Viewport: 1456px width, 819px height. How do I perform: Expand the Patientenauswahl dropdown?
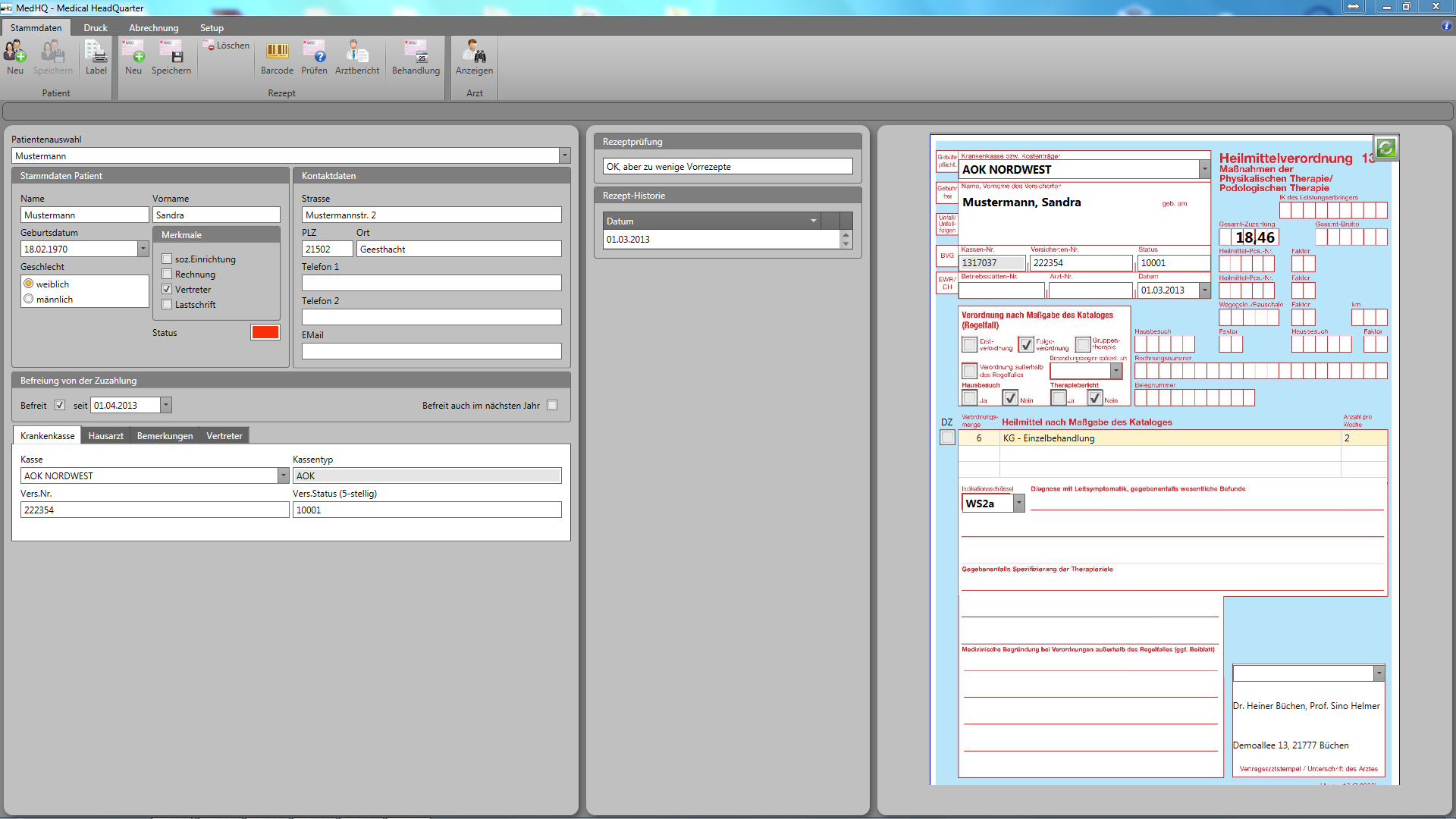coord(564,156)
